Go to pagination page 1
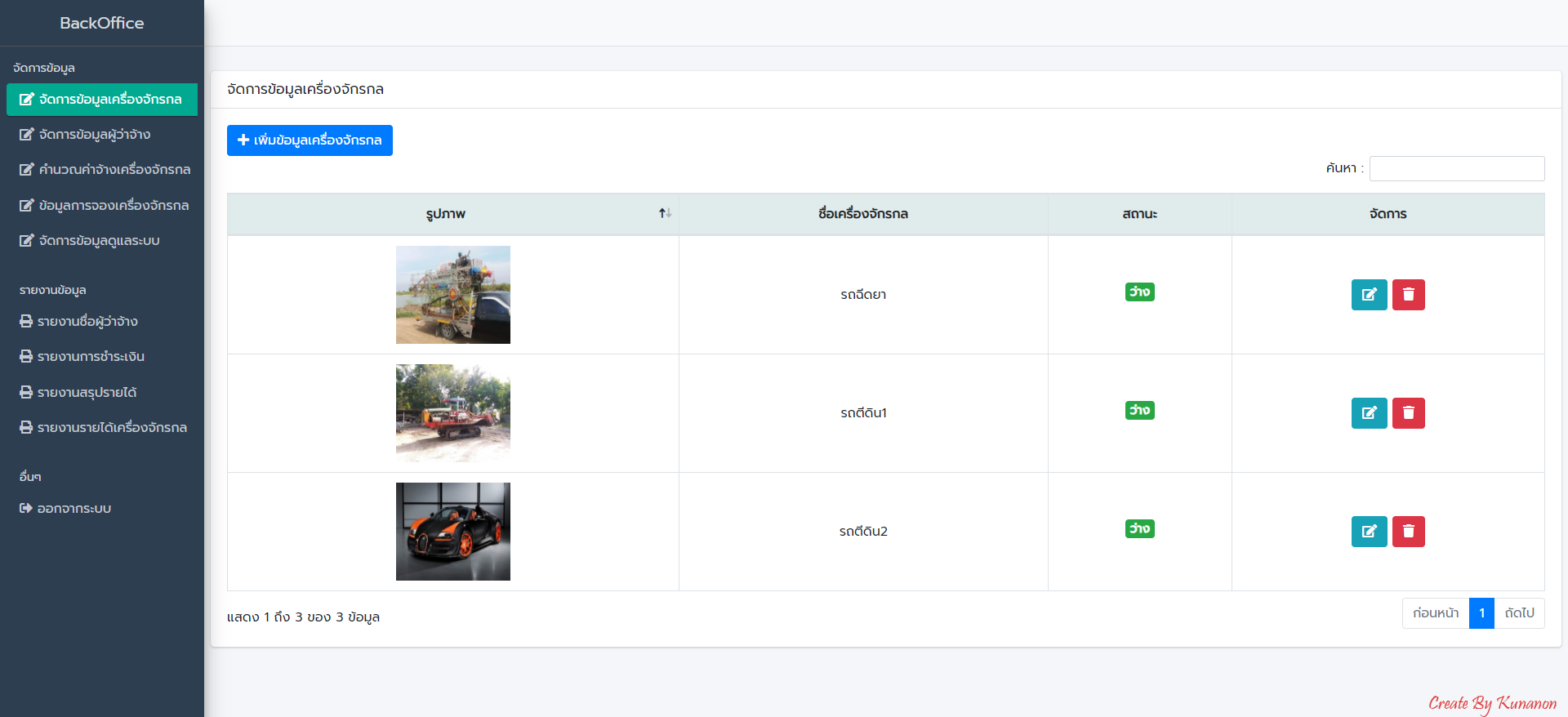Image resolution: width=1568 pixels, height=717 pixels. click(x=1481, y=613)
